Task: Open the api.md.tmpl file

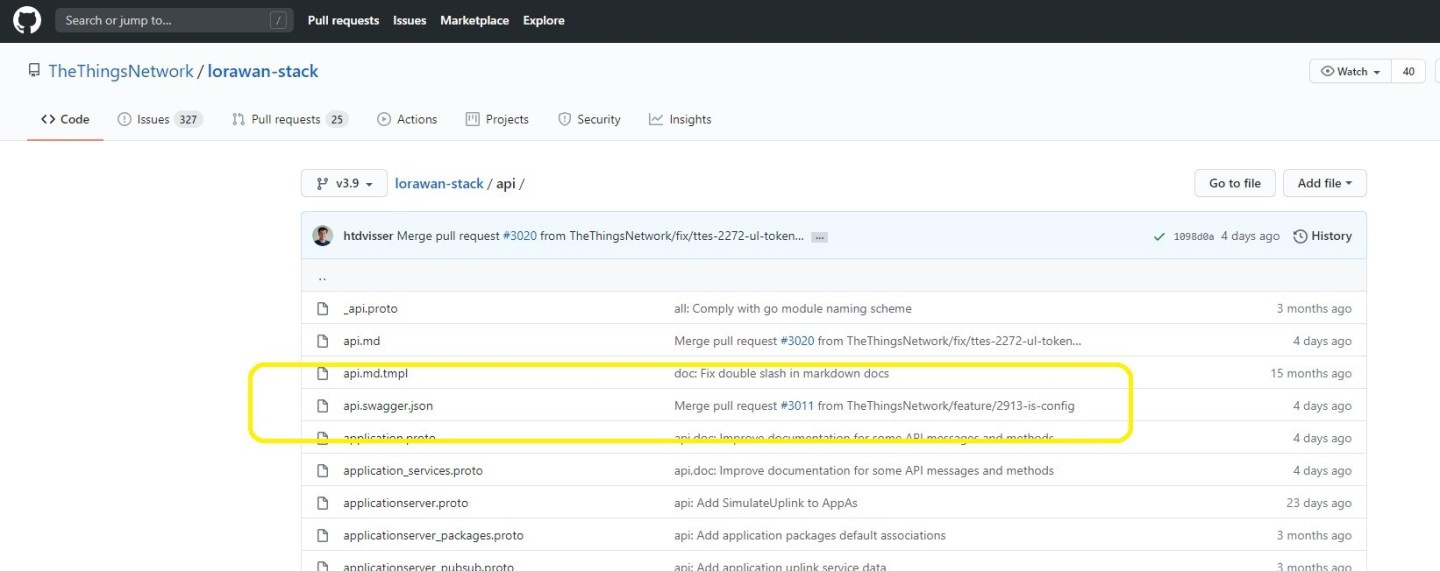Action: pos(376,373)
